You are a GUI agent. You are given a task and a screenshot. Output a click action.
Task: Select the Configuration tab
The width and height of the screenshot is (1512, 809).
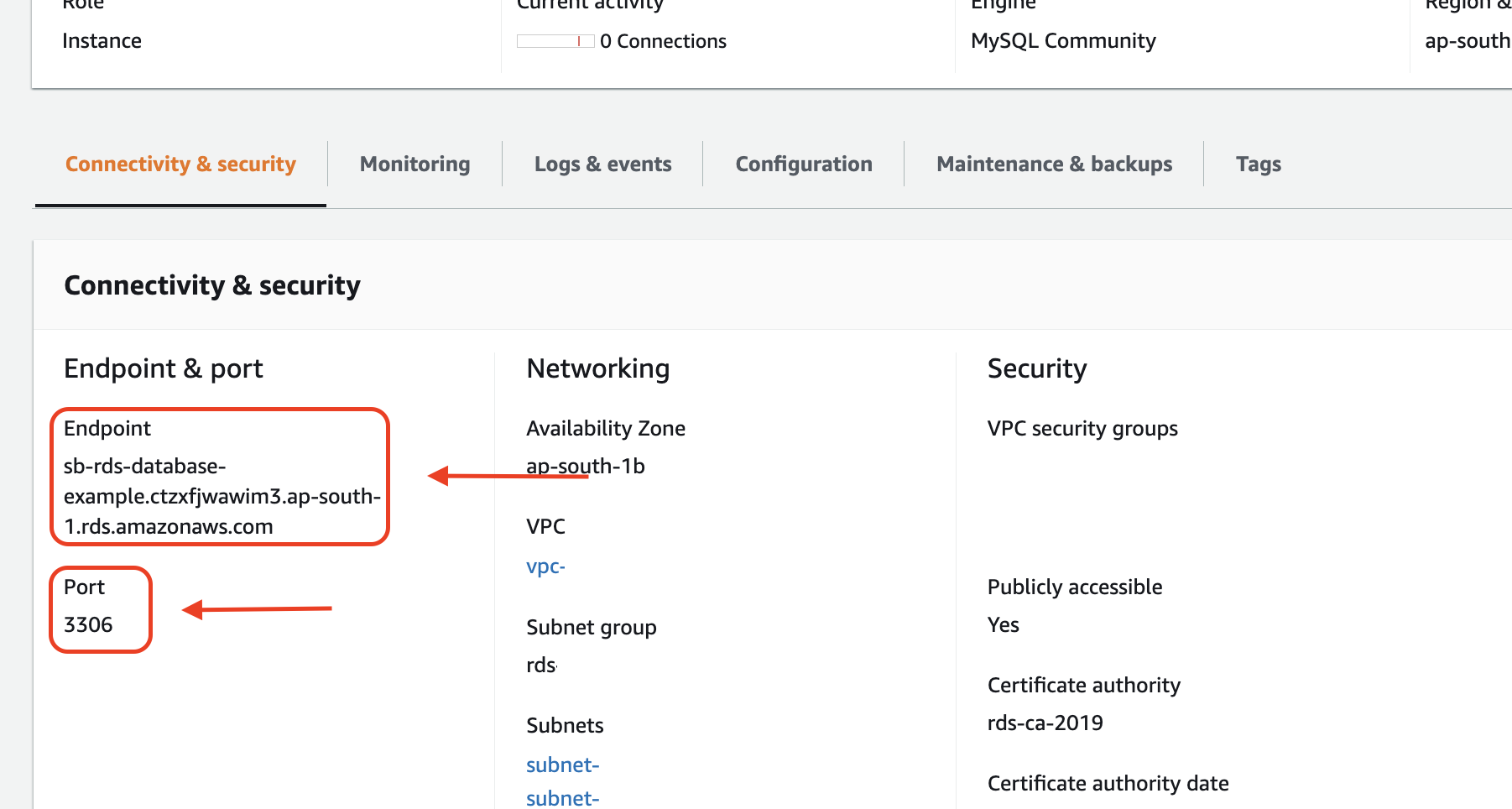tap(803, 164)
